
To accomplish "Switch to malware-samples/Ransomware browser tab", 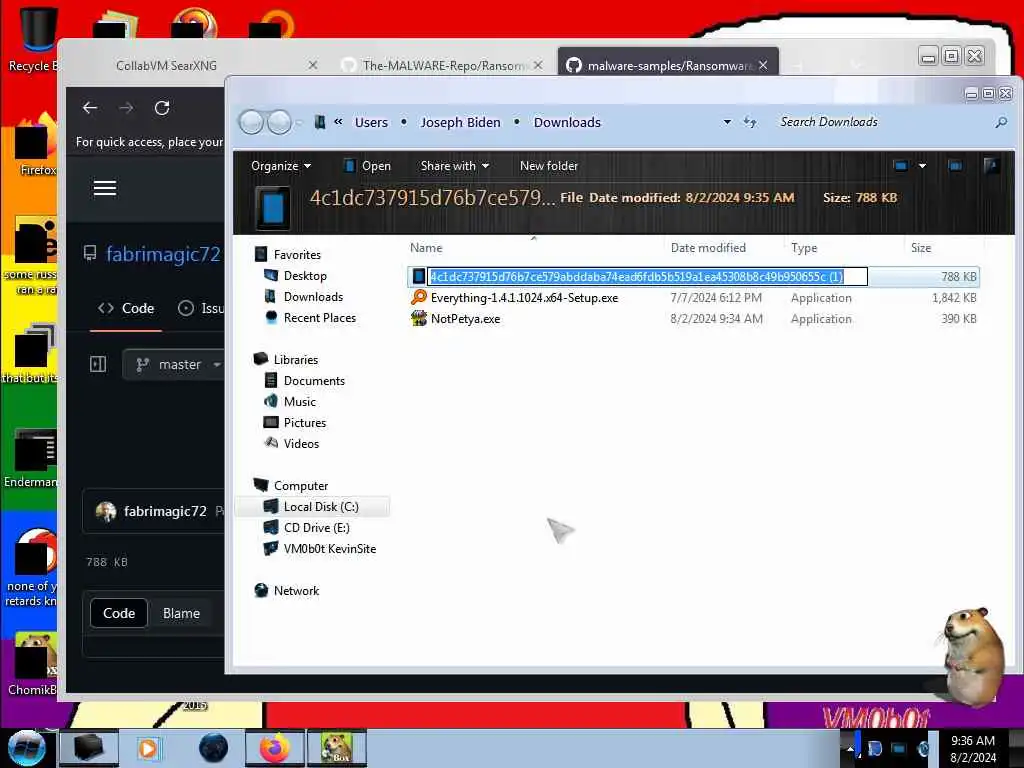I will pyautogui.click(x=667, y=65).
